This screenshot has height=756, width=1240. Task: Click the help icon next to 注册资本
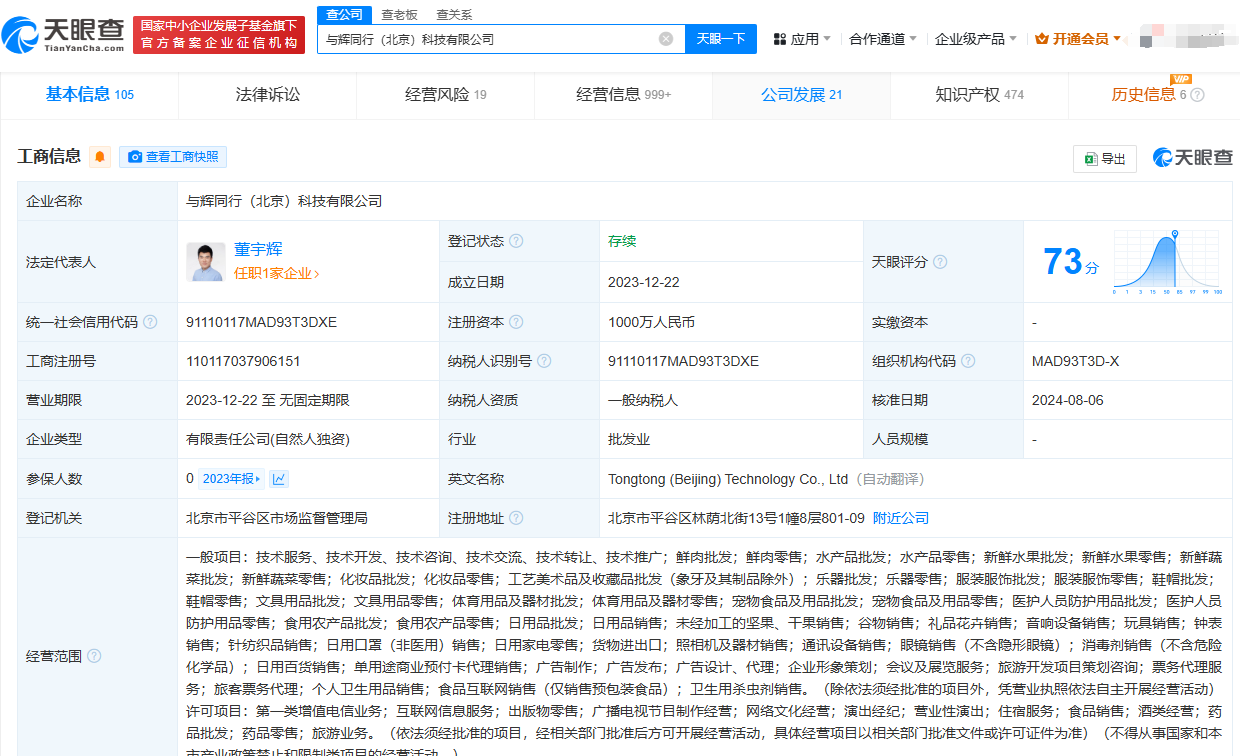(x=516, y=322)
